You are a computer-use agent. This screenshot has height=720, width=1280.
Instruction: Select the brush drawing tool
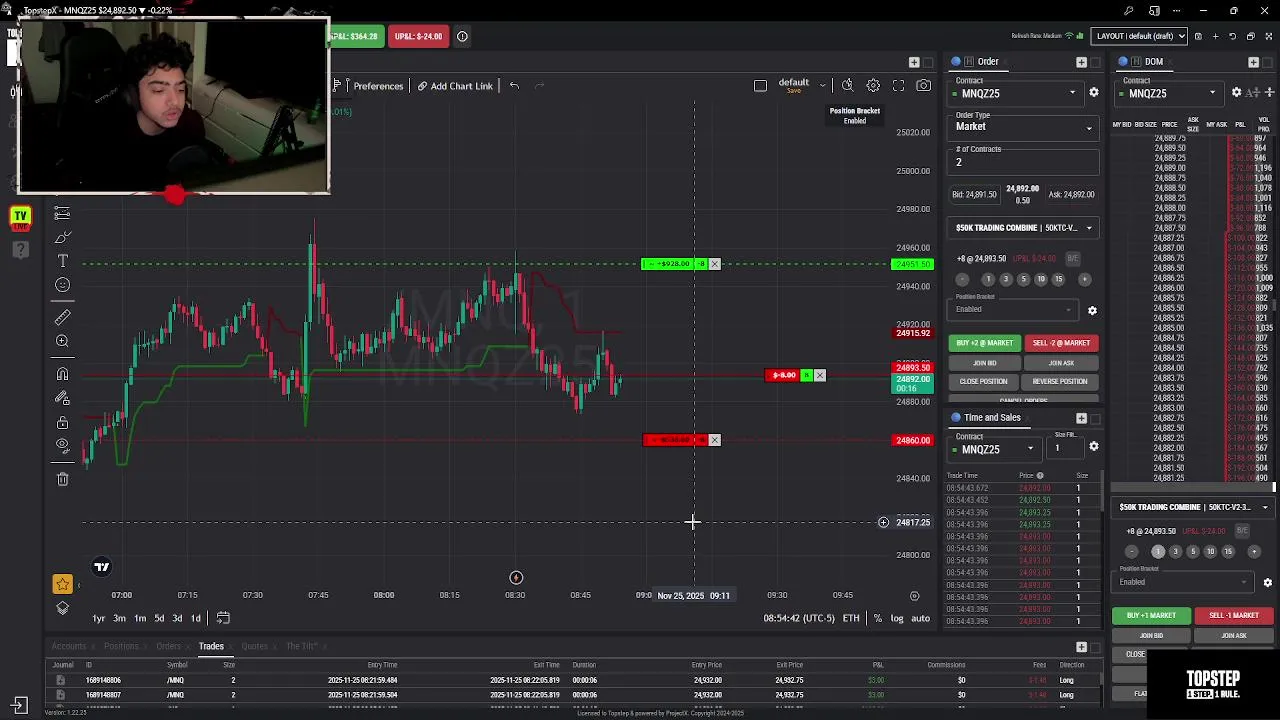[x=62, y=237]
